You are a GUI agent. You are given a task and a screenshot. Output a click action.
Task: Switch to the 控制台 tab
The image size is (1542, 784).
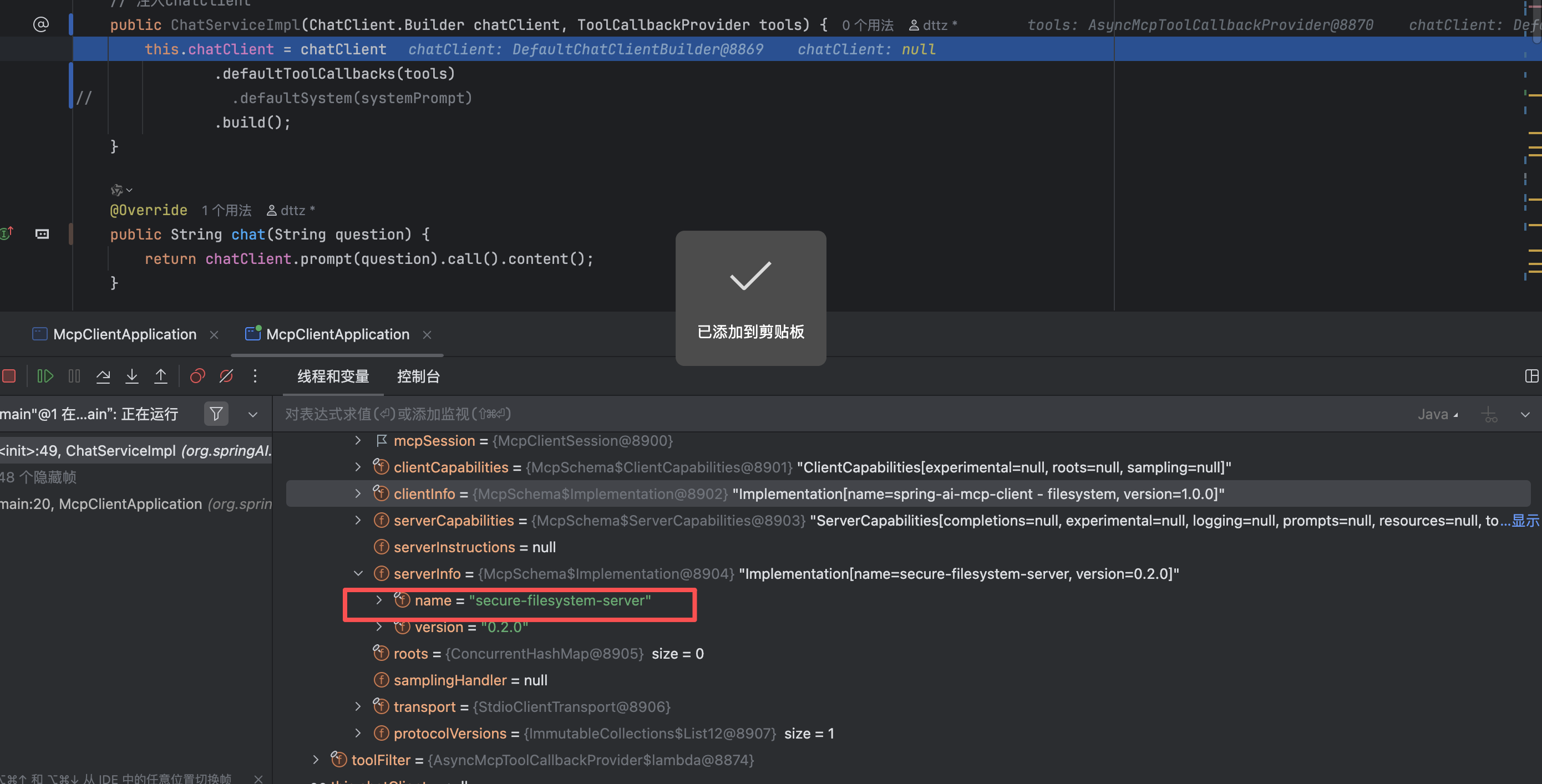click(418, 376)
